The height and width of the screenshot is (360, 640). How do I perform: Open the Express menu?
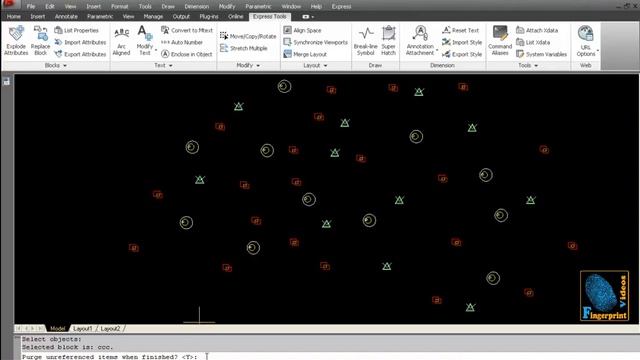pos(341,7)
